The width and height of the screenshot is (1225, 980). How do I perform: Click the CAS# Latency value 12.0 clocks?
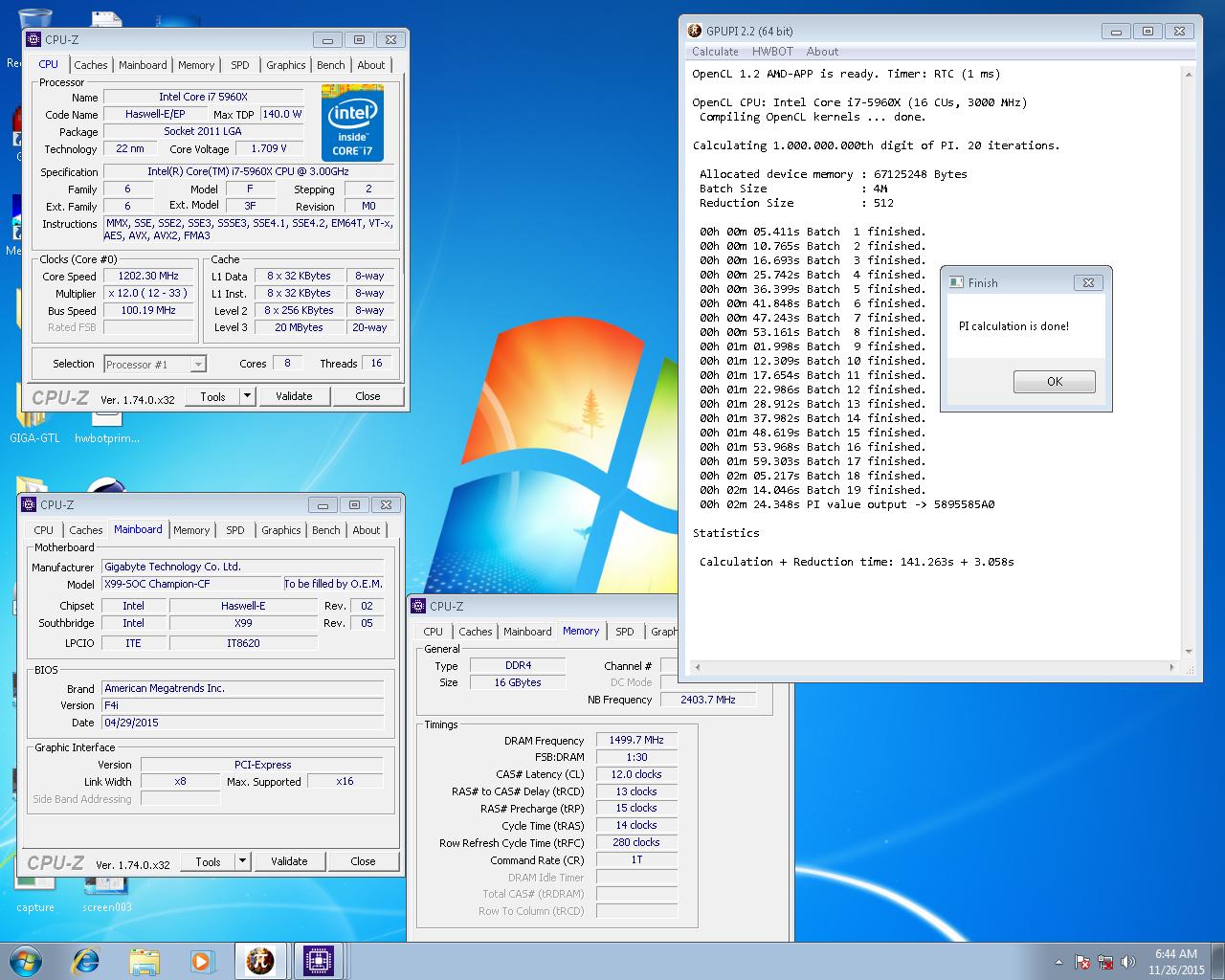(x=636, y=774)
